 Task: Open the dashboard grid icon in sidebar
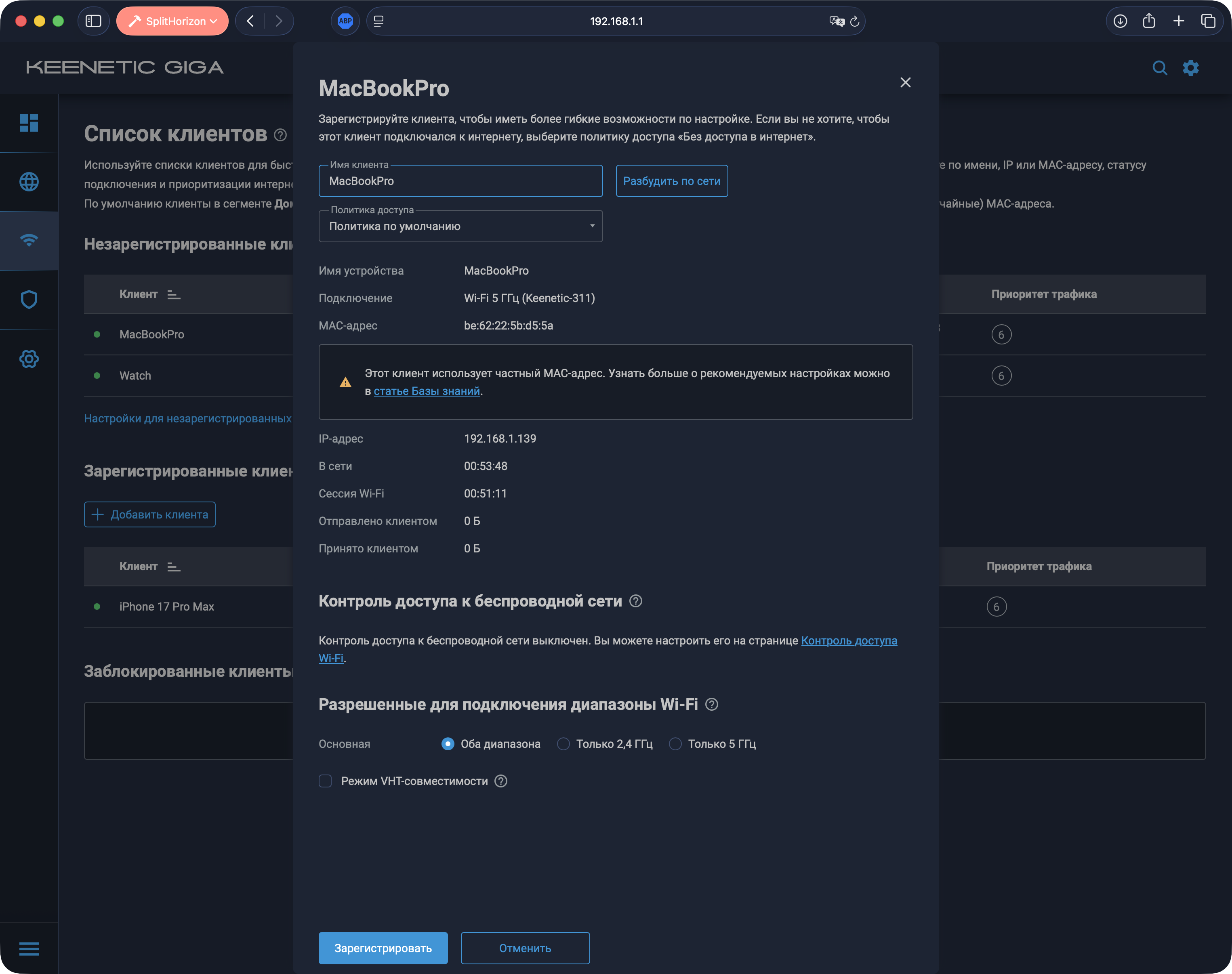29,123
